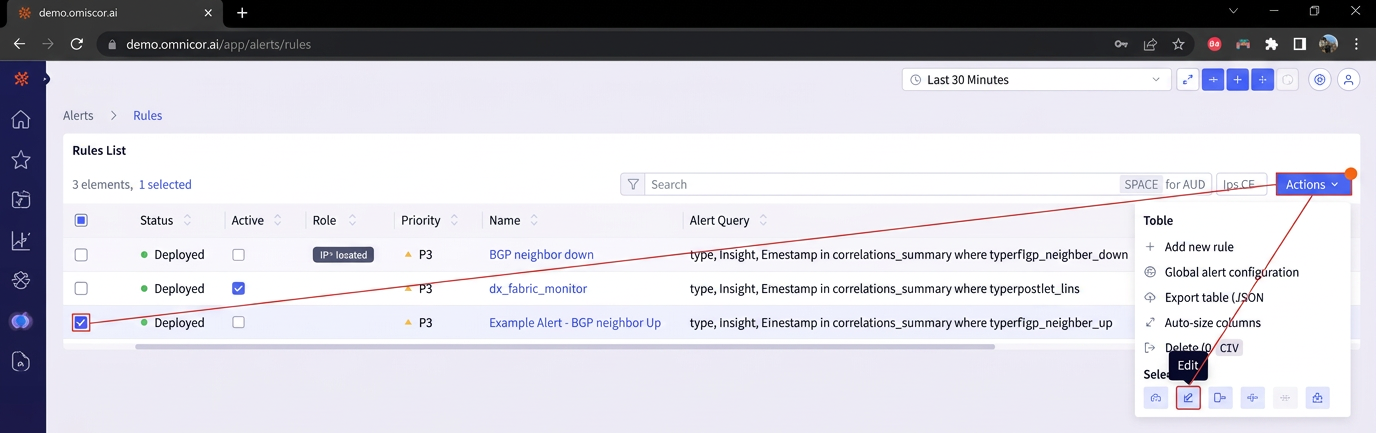1376x433 pixels.
Task: Open the chart analytics sidebar icon
Action: click(21, 240)
